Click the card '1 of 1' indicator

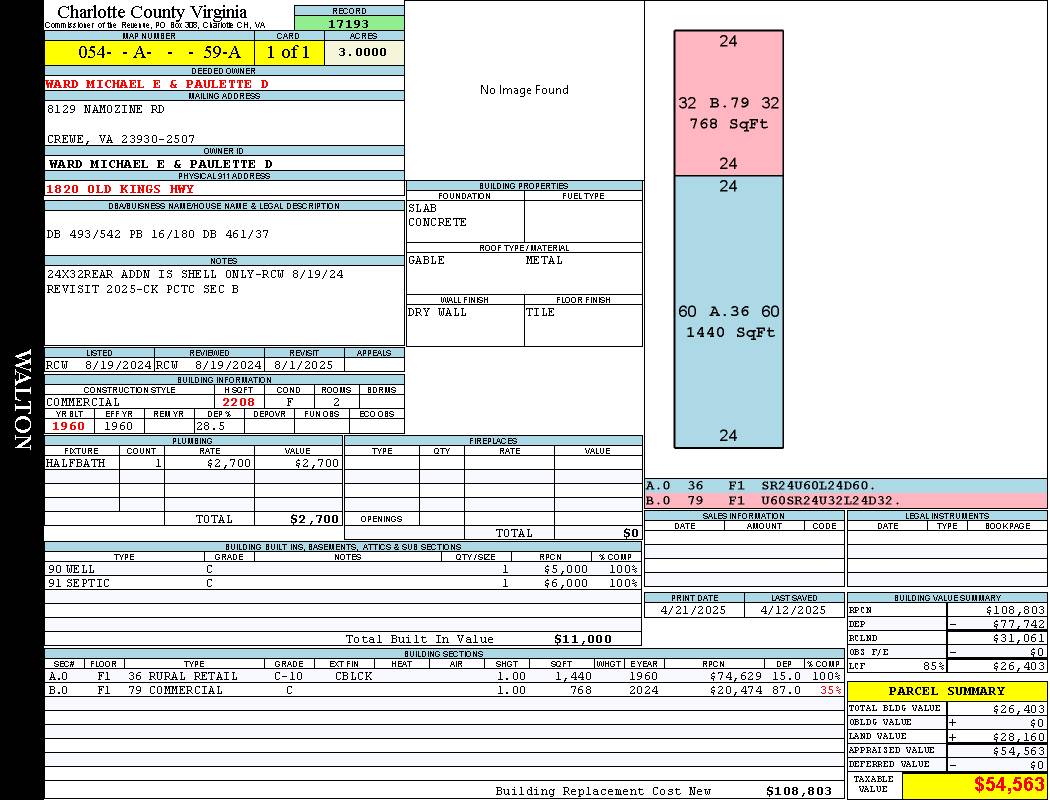pyautogui.click(x=289, y=53)
